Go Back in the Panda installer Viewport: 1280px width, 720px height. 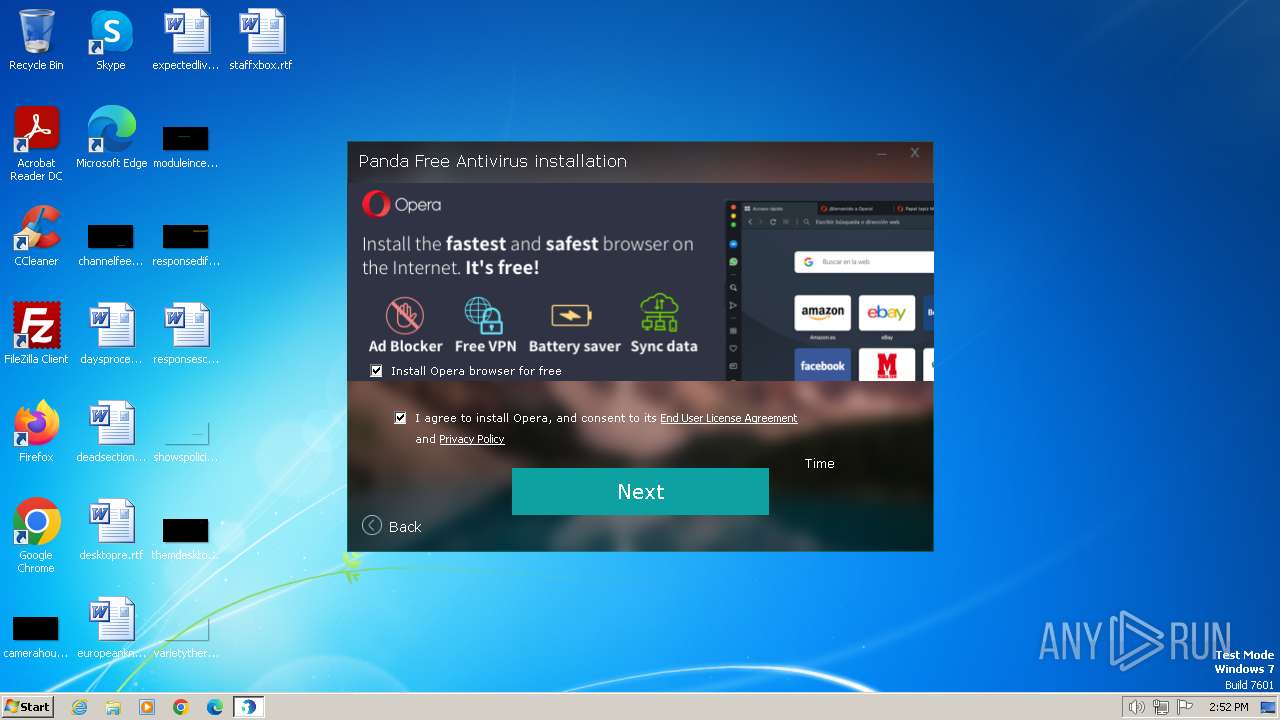point(392,526)
